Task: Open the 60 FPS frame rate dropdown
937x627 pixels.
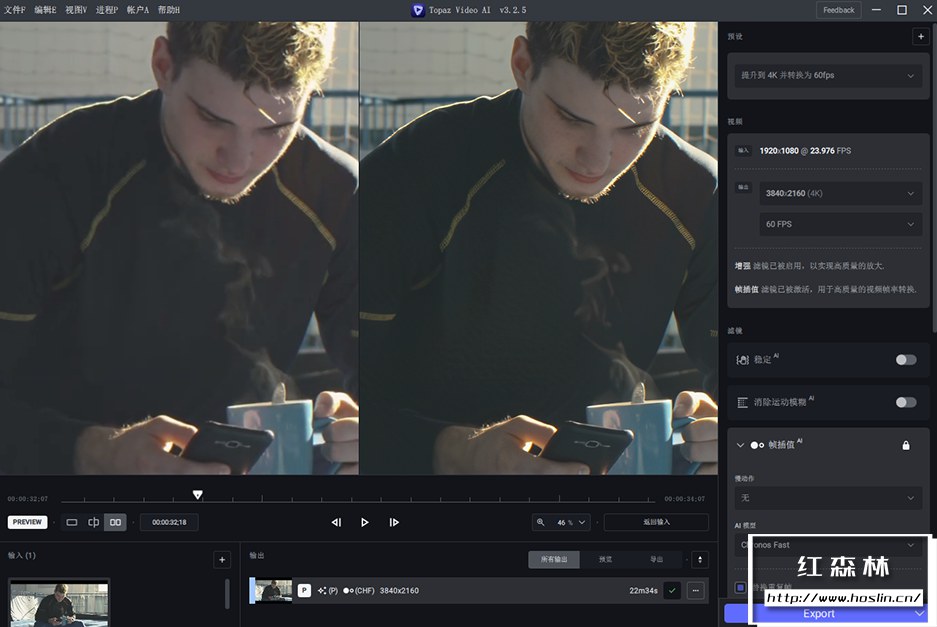Action: coord(840,224)
